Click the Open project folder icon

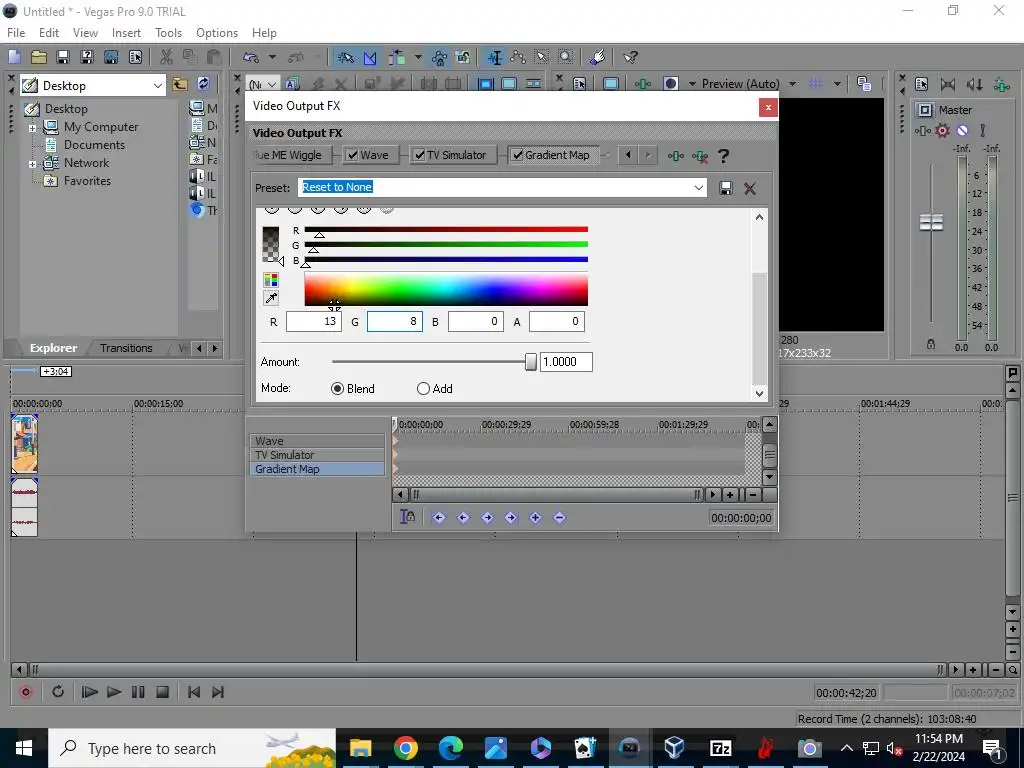39,57
